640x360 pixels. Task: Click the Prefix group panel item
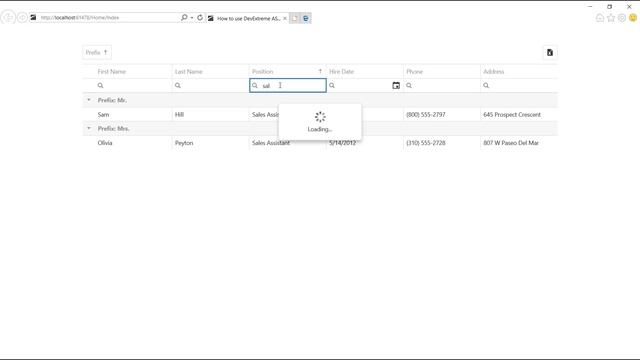coord(97,52)
